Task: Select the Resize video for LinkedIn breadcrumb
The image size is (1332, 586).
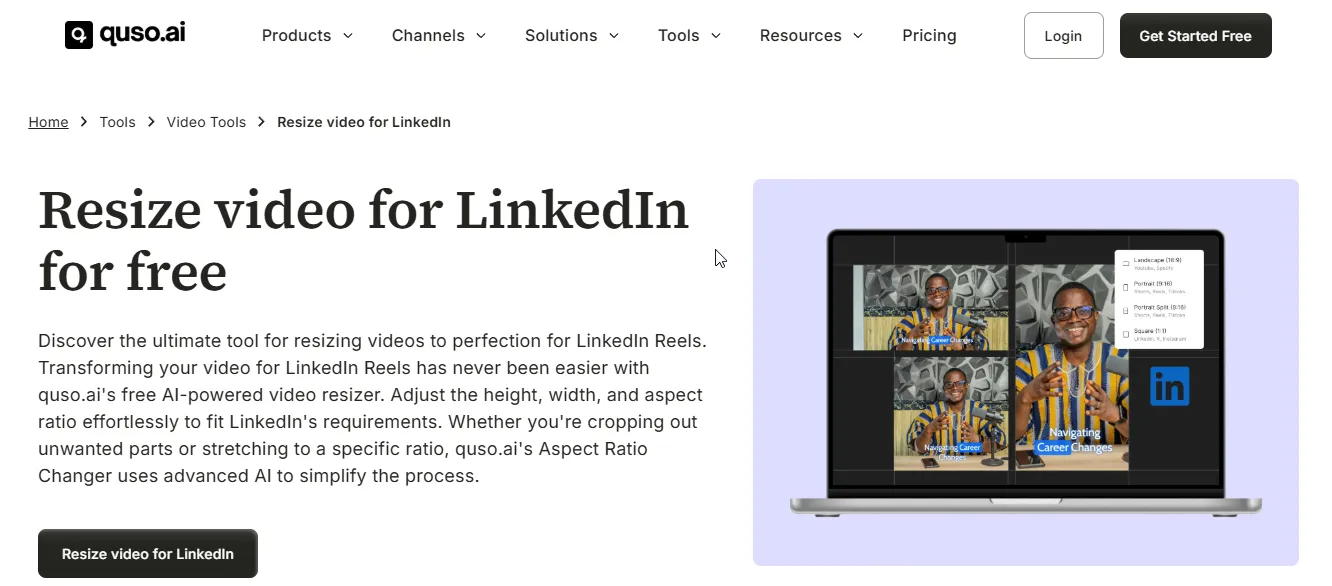Action: (x=364, y=122)
